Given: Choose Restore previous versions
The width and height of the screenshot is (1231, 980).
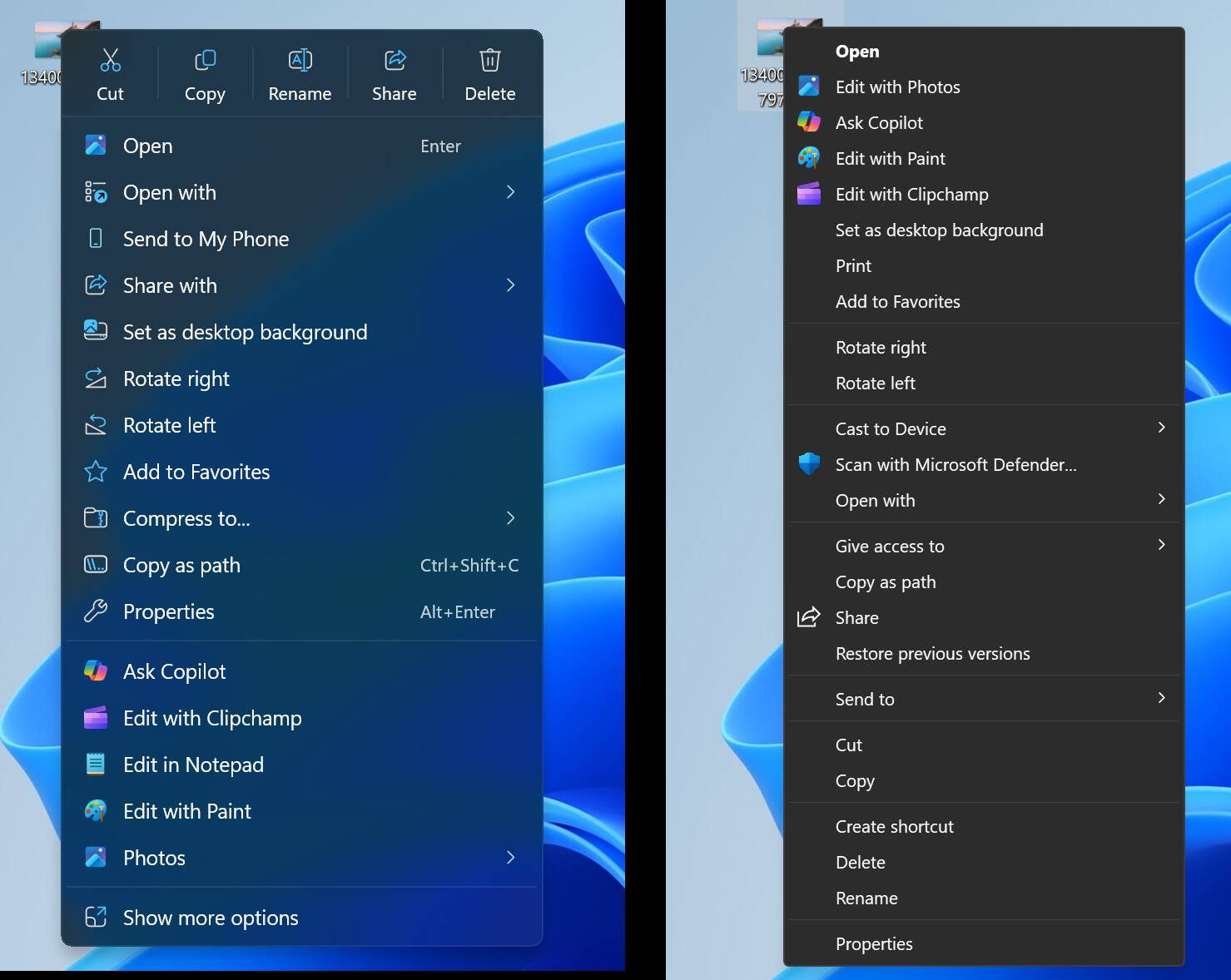Looking at the screenshot, I should [x=985, y=654].
